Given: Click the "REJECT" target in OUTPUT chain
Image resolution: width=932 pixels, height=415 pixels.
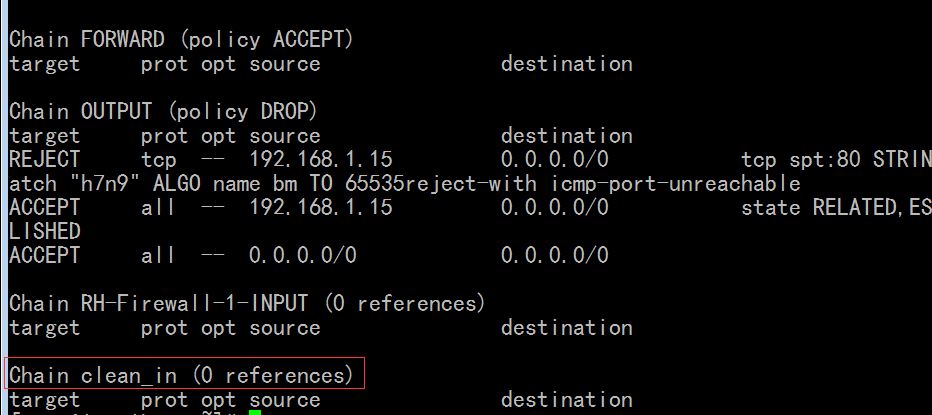Looking at the screenshot, I should coord(45,159).
